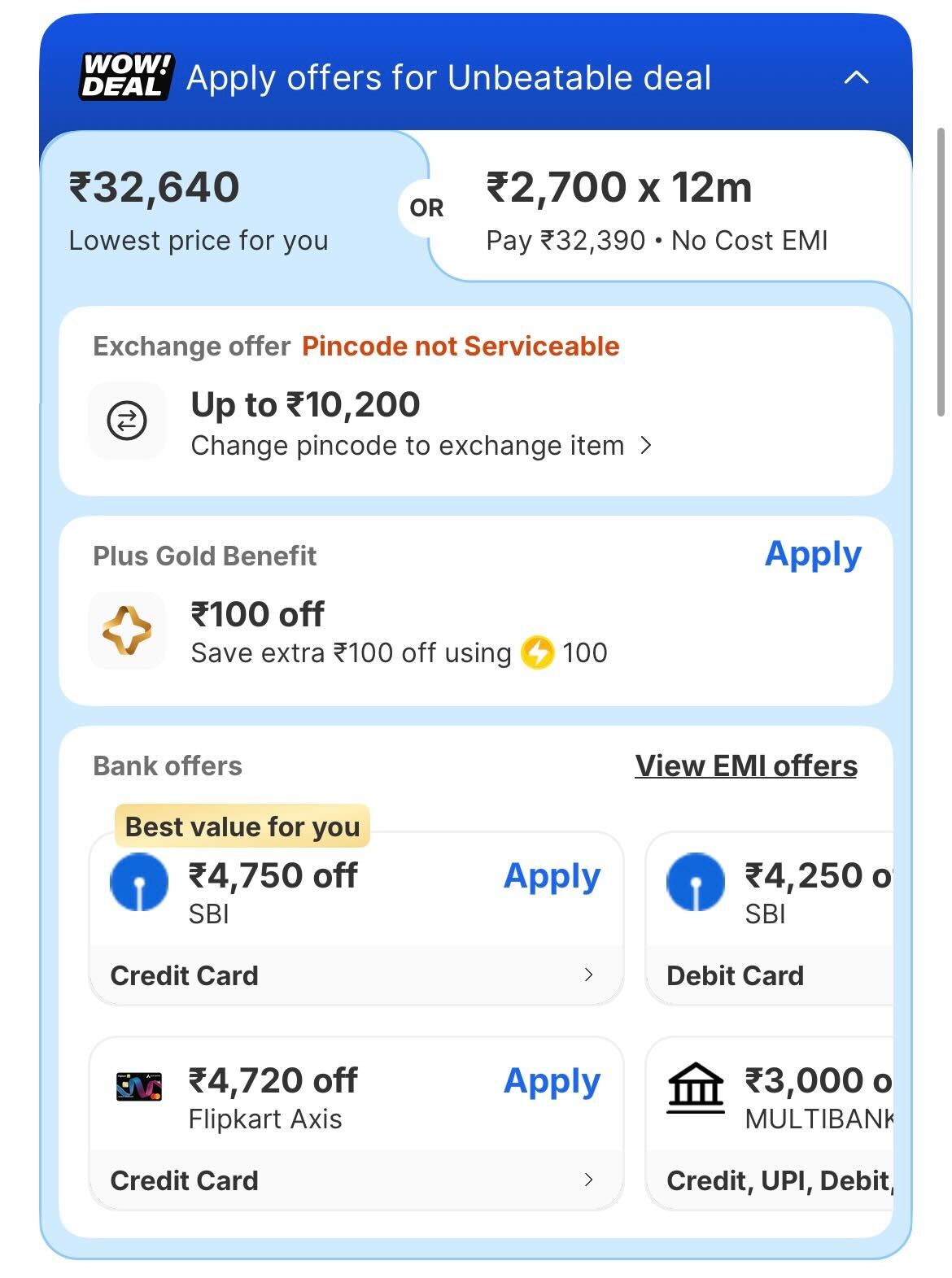Open Change pincode to exchange item
The height and width of the screenshot is (1278, 952).
[421, 446]
